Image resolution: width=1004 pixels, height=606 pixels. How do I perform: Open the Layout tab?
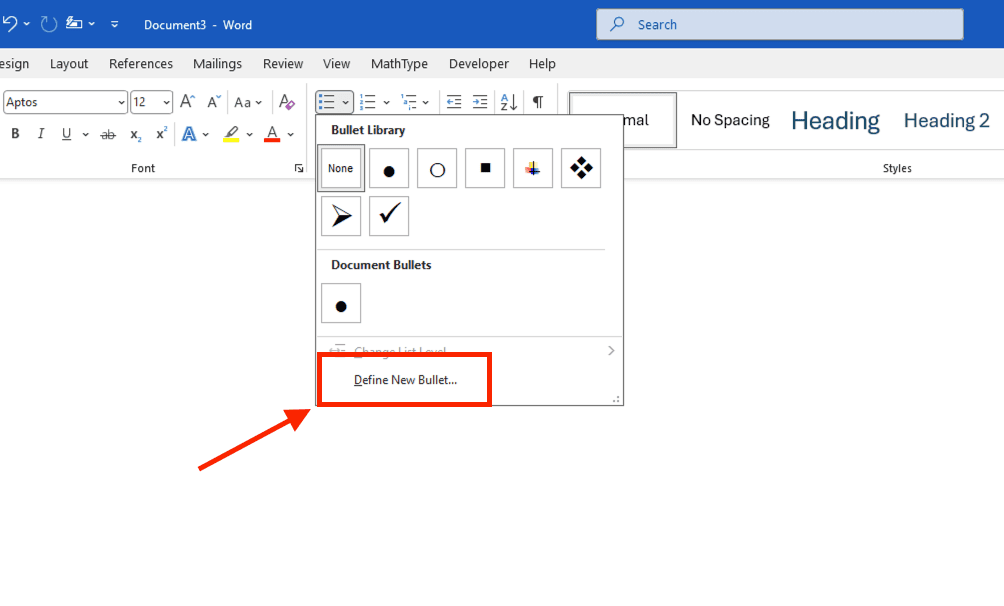69,63
